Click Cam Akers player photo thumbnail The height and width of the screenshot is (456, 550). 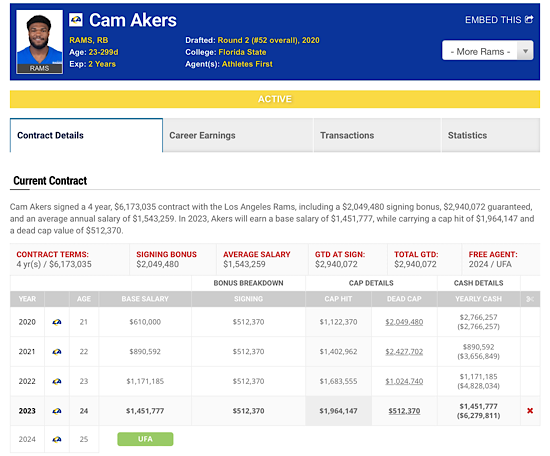point(40,42)
